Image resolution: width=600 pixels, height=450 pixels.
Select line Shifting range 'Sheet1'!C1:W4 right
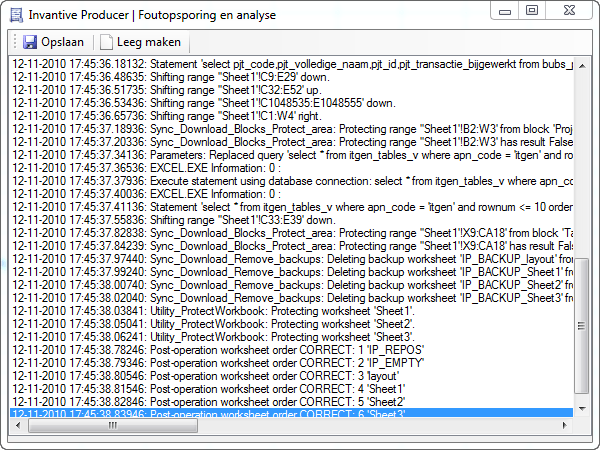click(x=292, y=116)
